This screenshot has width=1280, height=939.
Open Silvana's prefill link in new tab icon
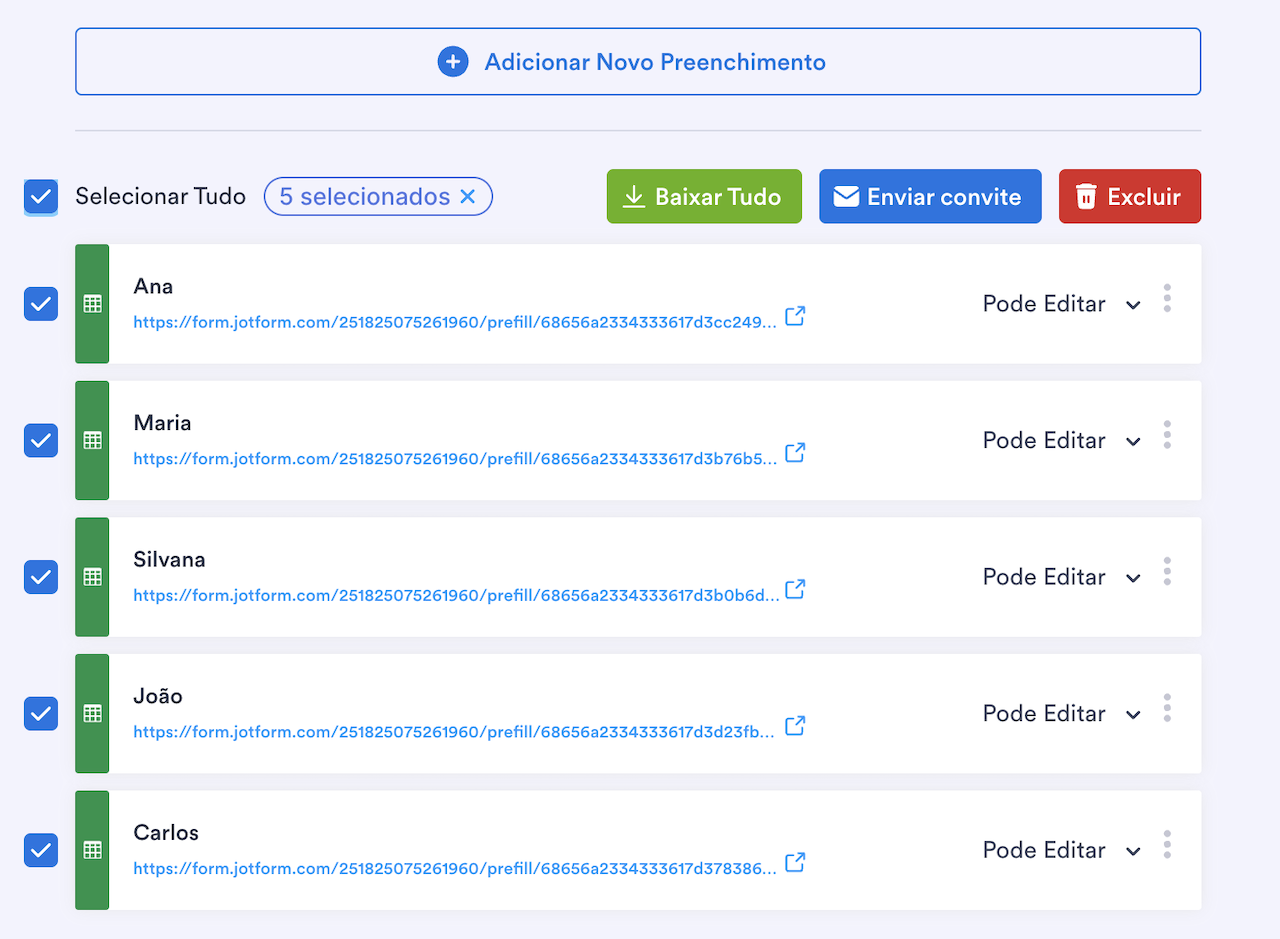pos(795,589)
